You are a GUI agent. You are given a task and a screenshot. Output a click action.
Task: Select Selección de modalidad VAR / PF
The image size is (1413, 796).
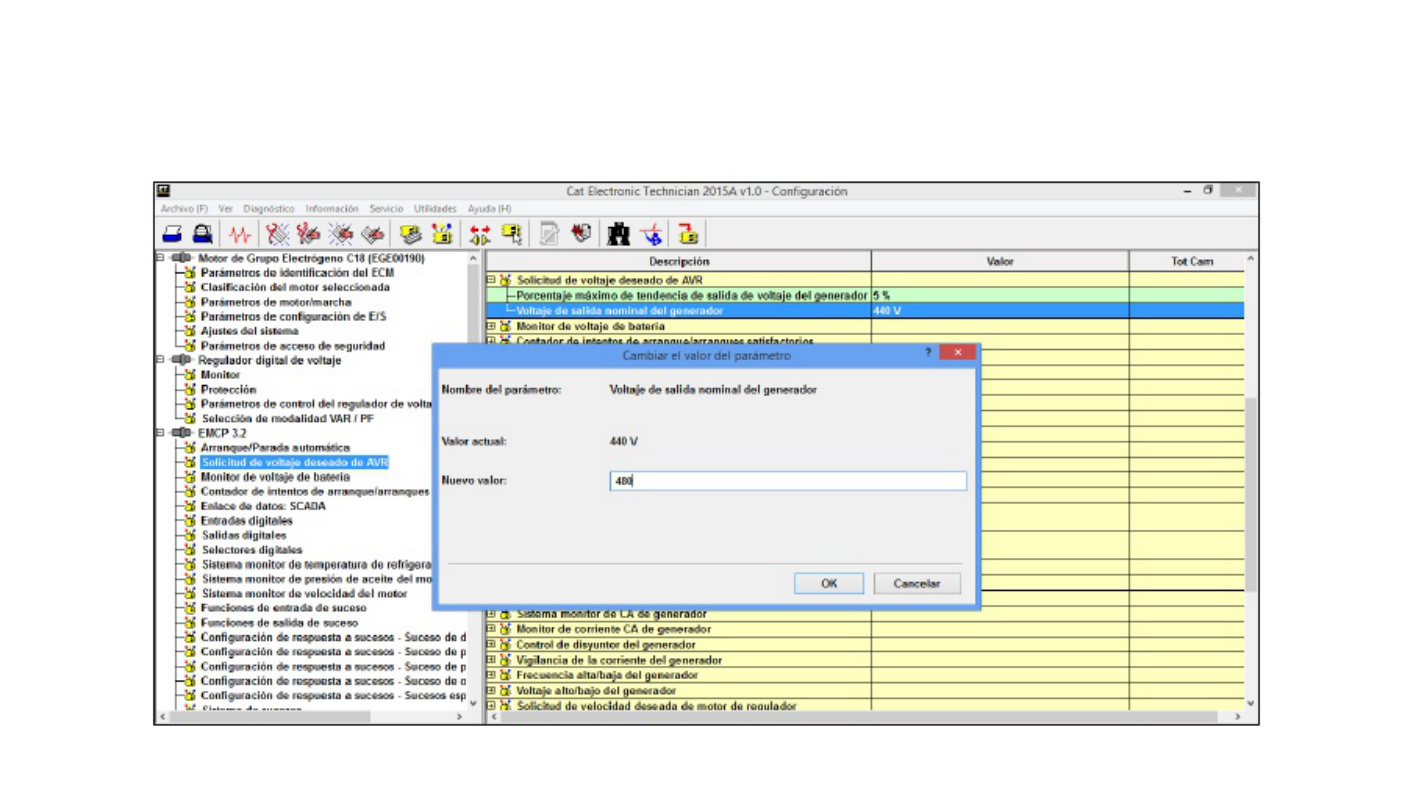(287, 419)
